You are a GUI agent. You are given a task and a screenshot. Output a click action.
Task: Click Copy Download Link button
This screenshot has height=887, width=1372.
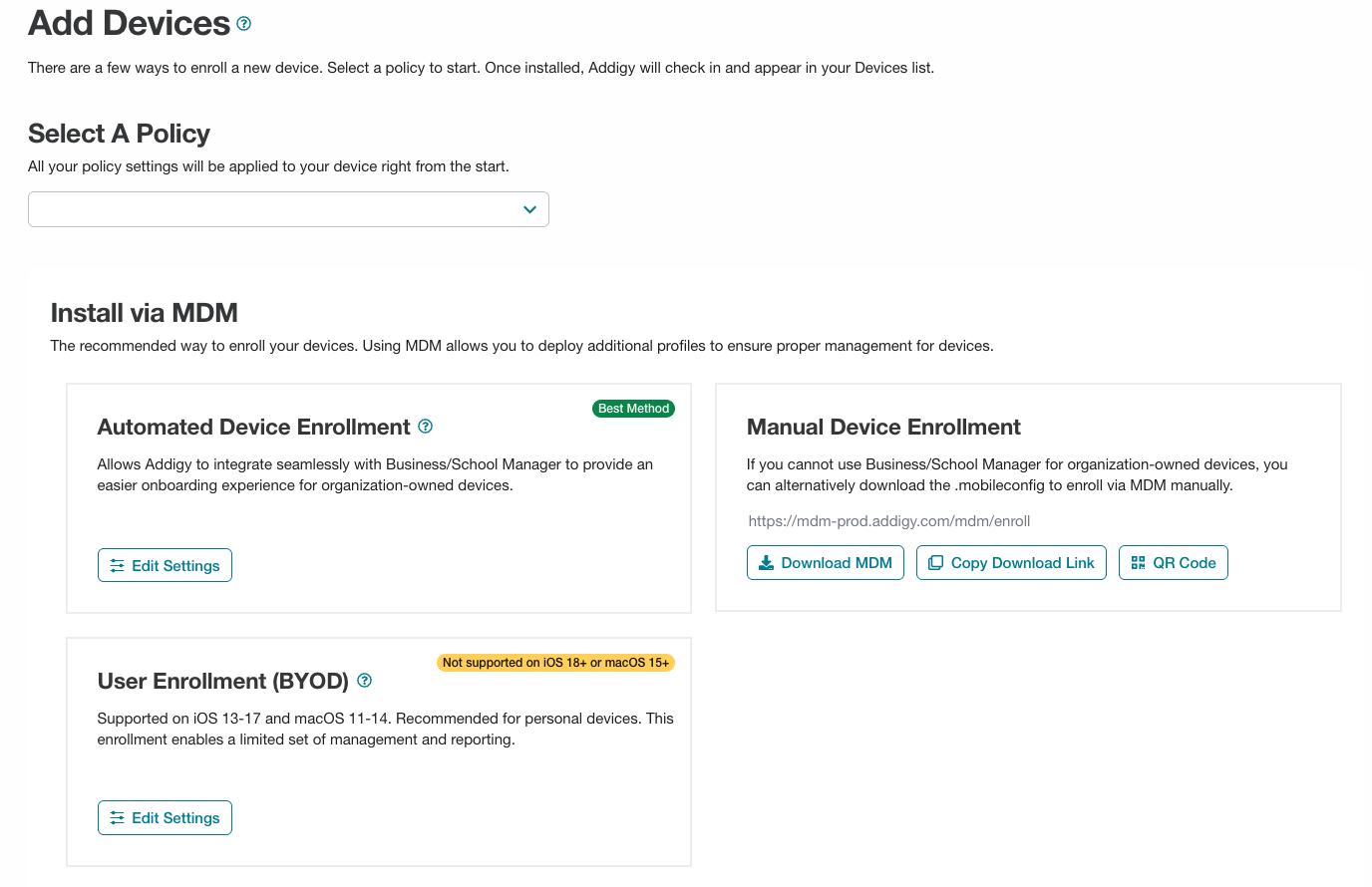1011,562
